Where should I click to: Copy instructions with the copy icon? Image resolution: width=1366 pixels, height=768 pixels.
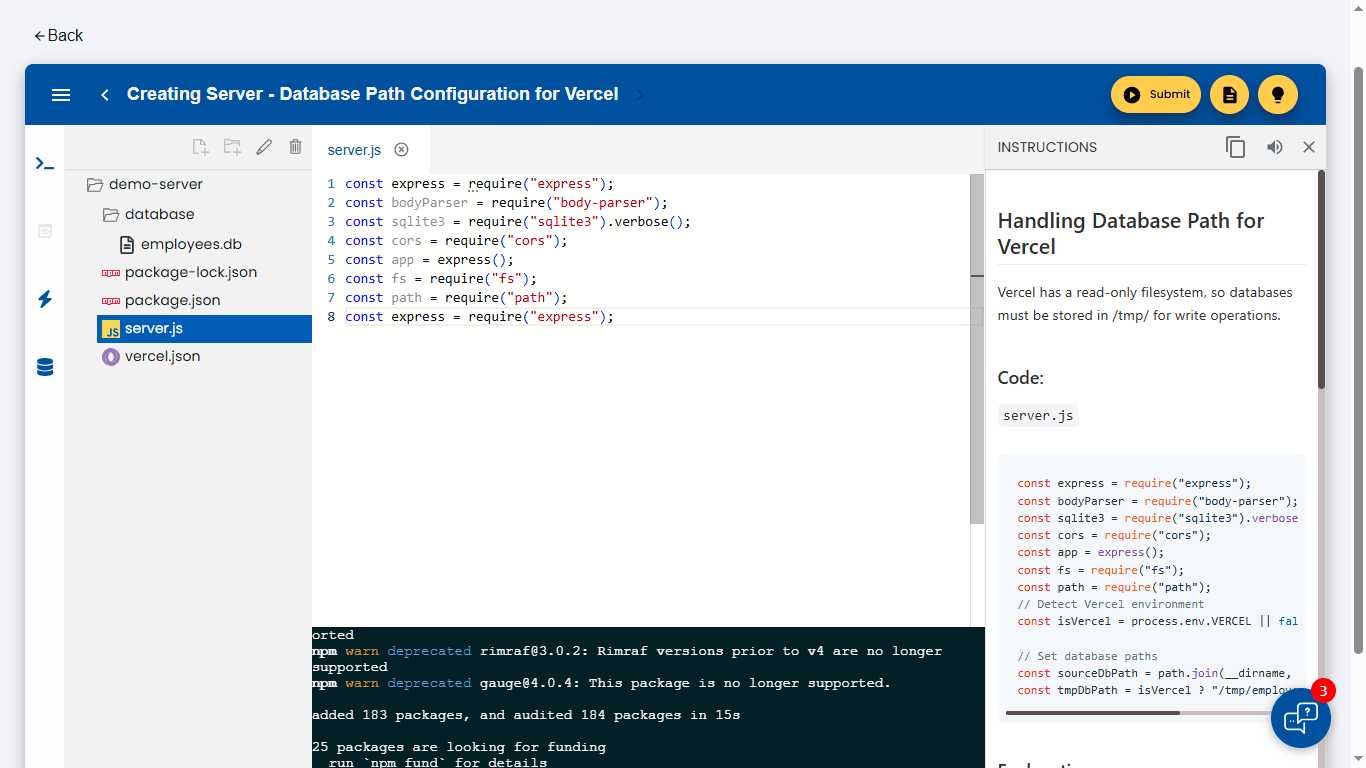point(1235,147)
